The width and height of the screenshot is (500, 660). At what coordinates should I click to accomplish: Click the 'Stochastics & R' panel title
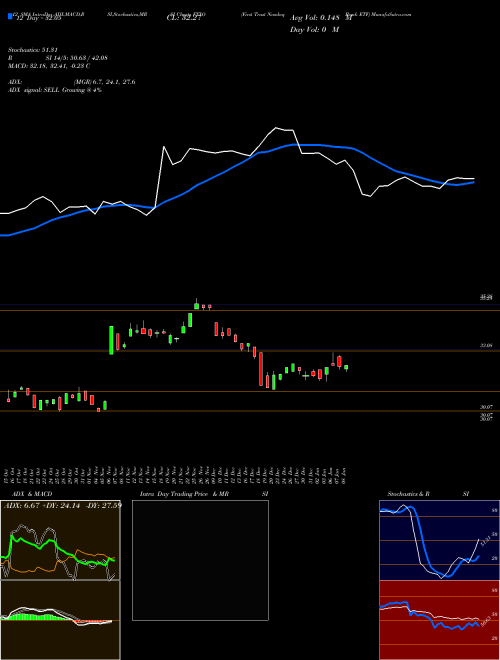[409, 494]
